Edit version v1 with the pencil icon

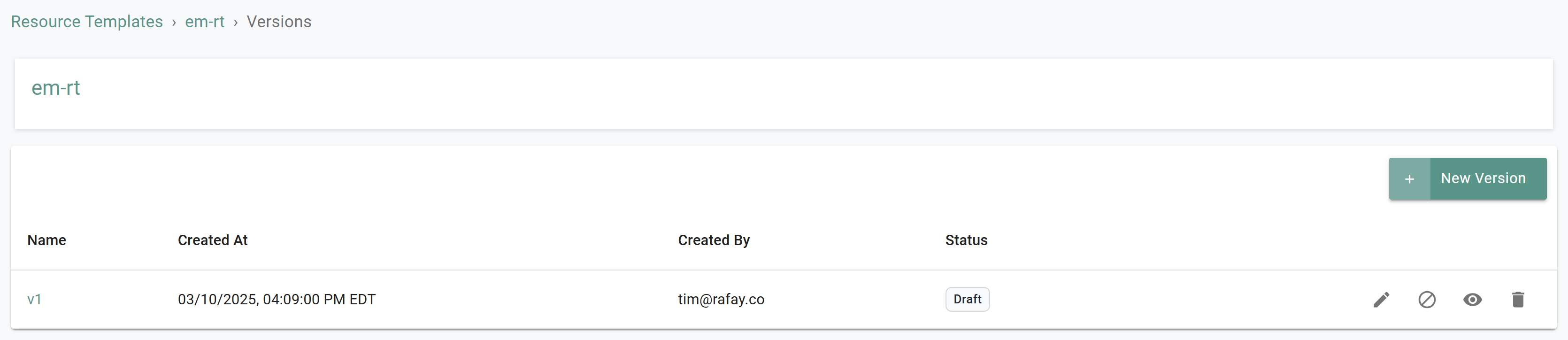(1381, 299)
